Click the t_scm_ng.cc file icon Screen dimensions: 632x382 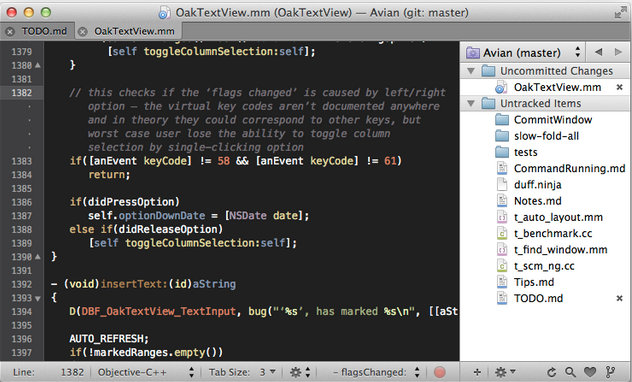[502, 266]
